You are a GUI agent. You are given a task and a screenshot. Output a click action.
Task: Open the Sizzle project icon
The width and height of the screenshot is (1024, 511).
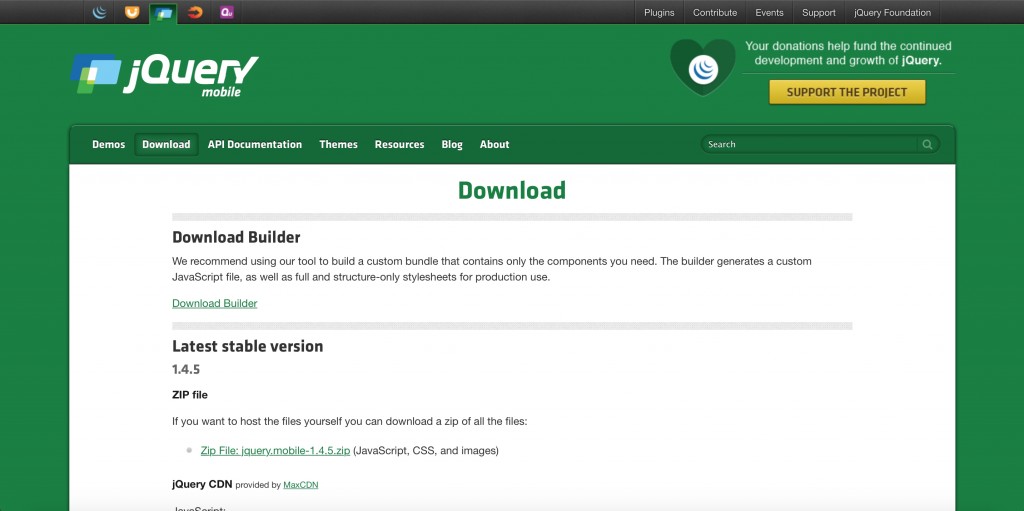click(195, 12)
